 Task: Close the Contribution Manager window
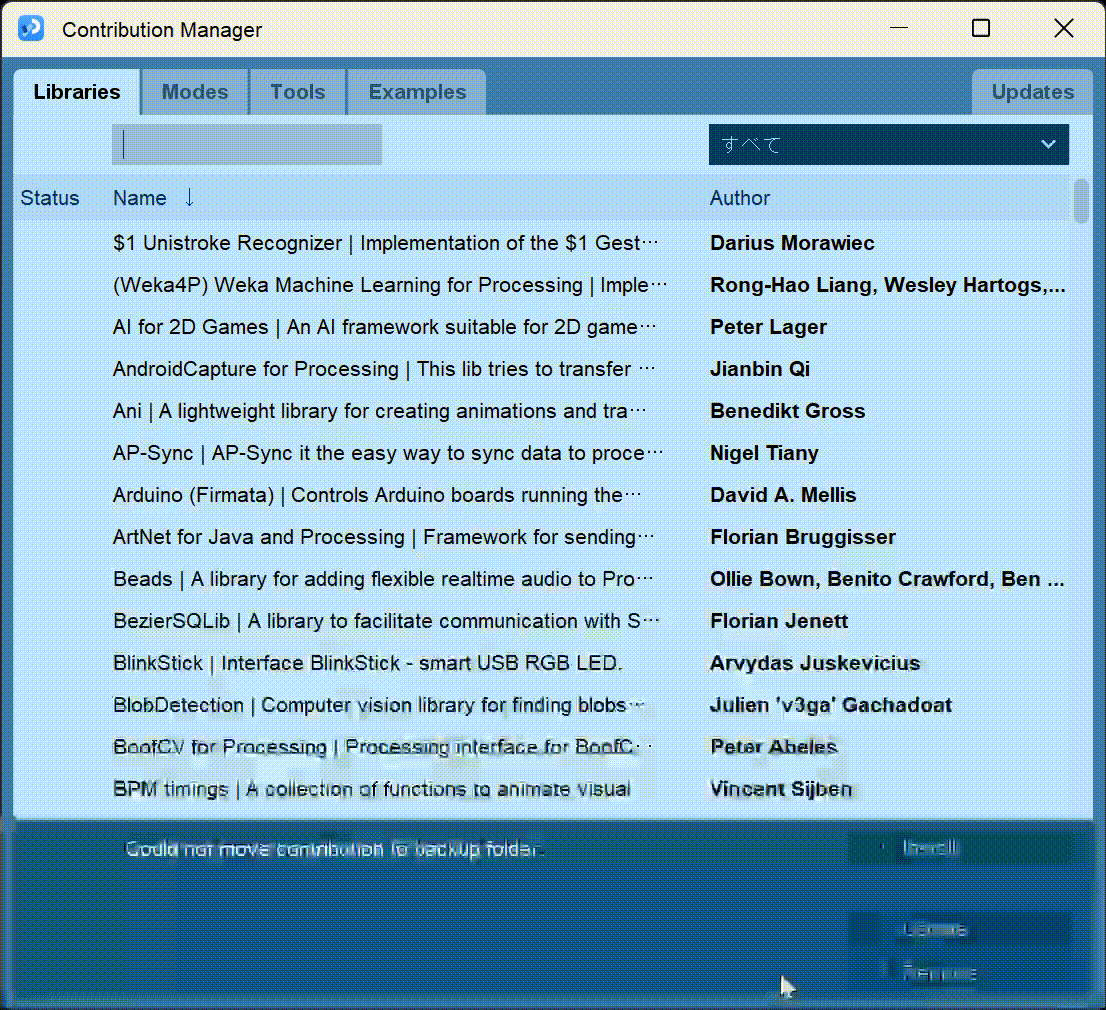(x=1063, y=28)
